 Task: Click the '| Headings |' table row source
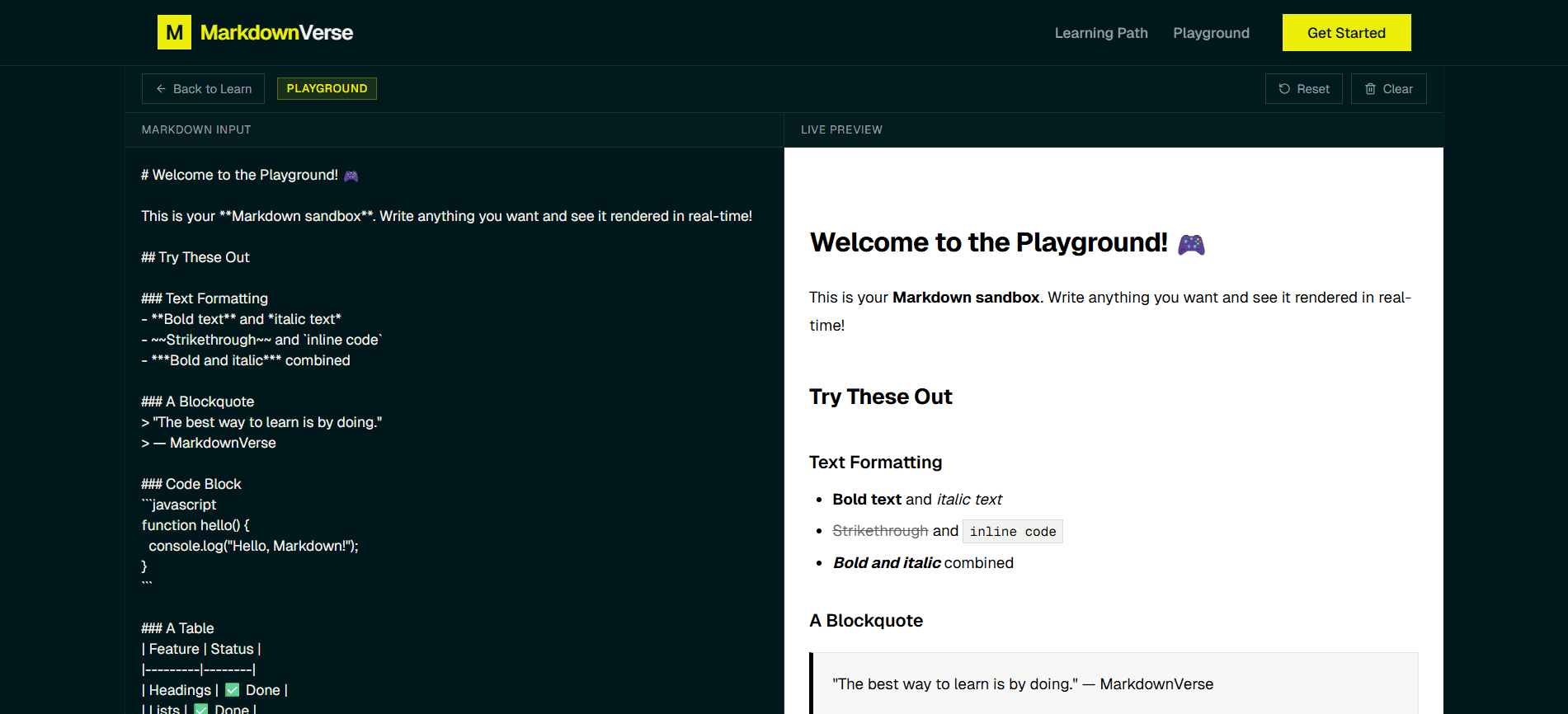tap(214, 690)
